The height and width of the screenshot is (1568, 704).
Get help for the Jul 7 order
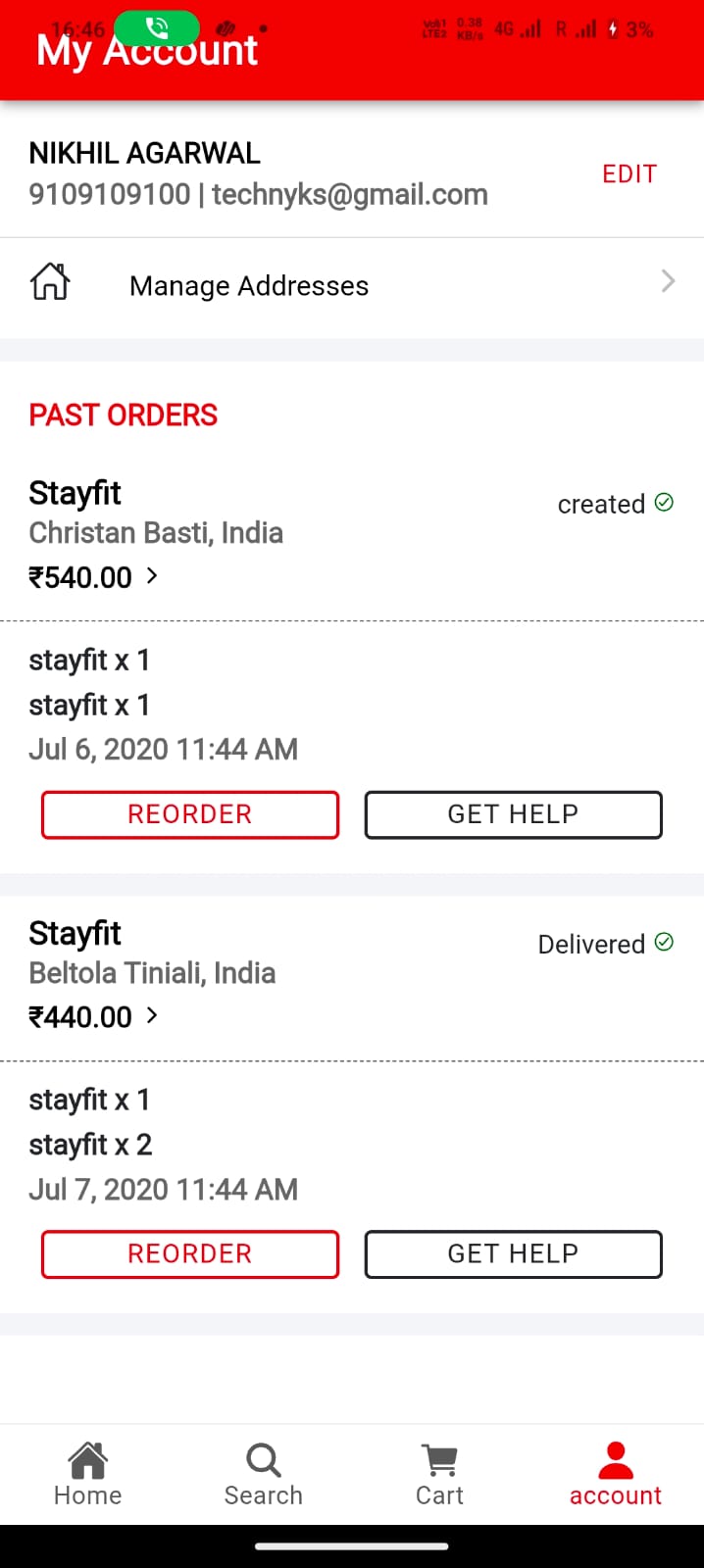click(513, 1254)
